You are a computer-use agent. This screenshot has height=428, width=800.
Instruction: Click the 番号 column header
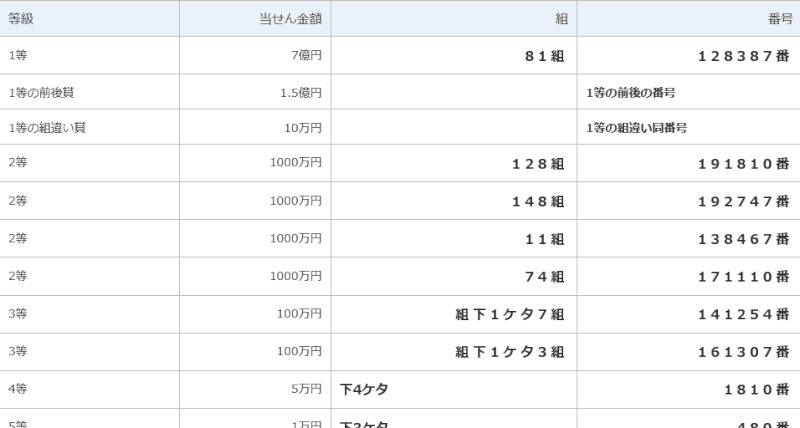coord(780,19)
